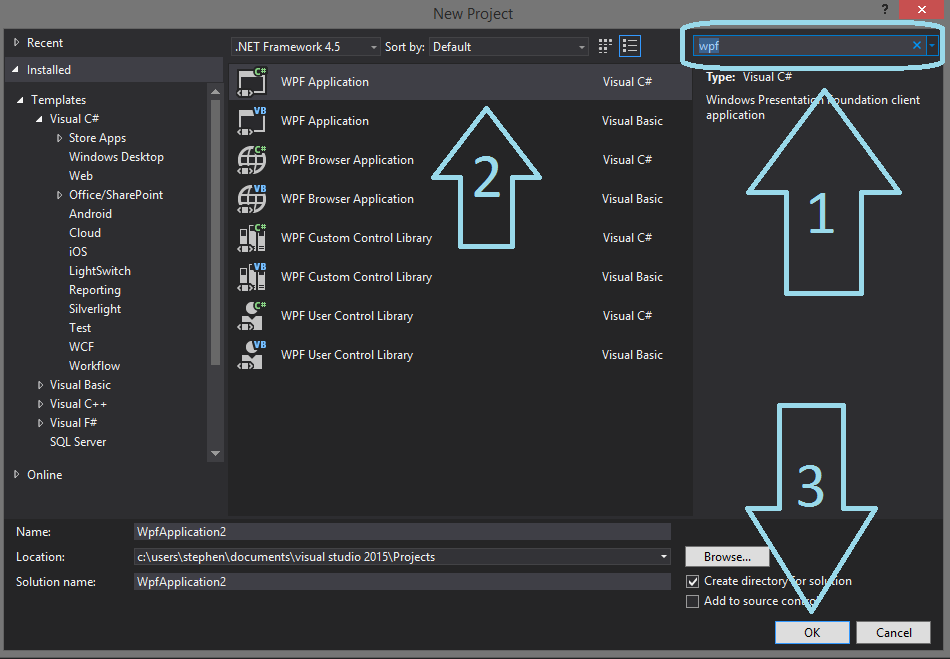
Task: Open the help icon in the title bar
Action: [886, 11]
